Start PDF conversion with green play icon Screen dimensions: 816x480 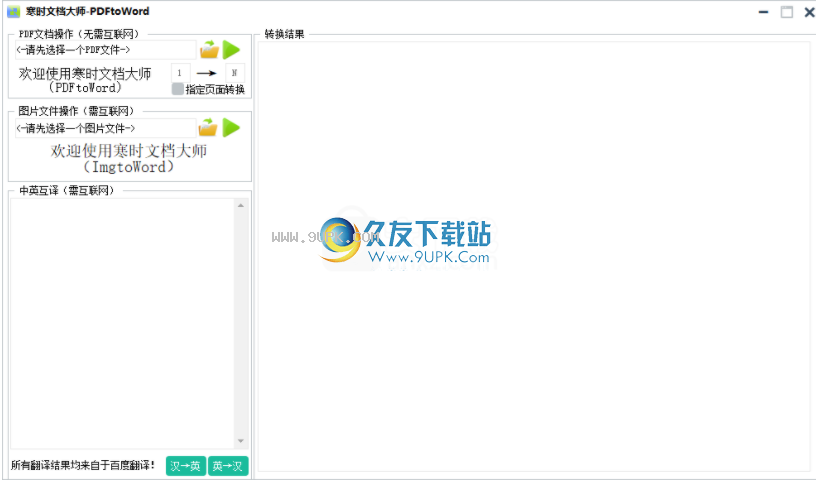pos(232,50)
